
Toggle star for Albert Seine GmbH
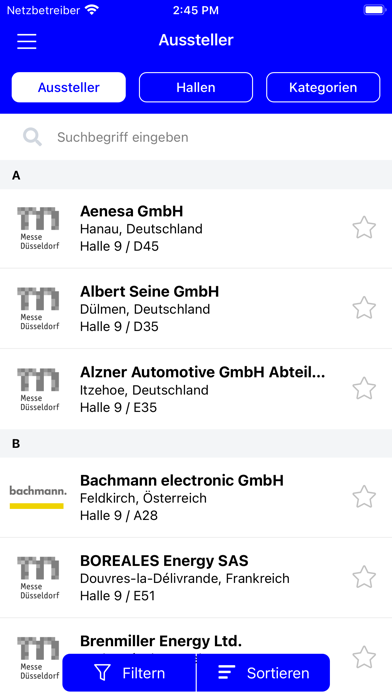click(x=364, y=308)
